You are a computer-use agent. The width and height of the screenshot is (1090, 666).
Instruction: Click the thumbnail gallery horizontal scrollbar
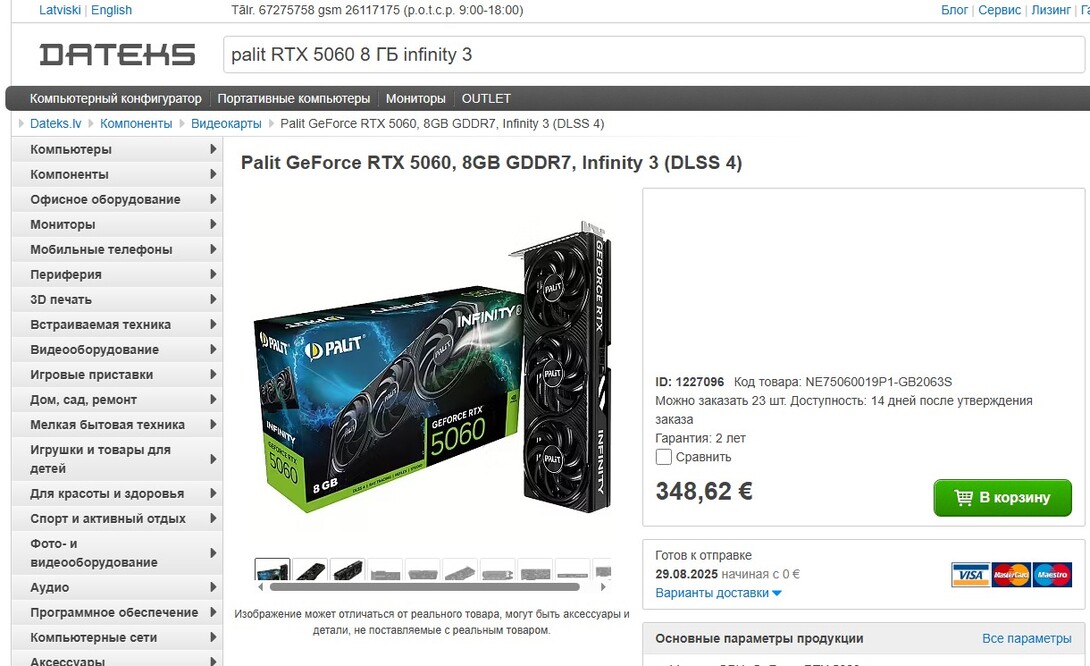[x=424, y=587]
